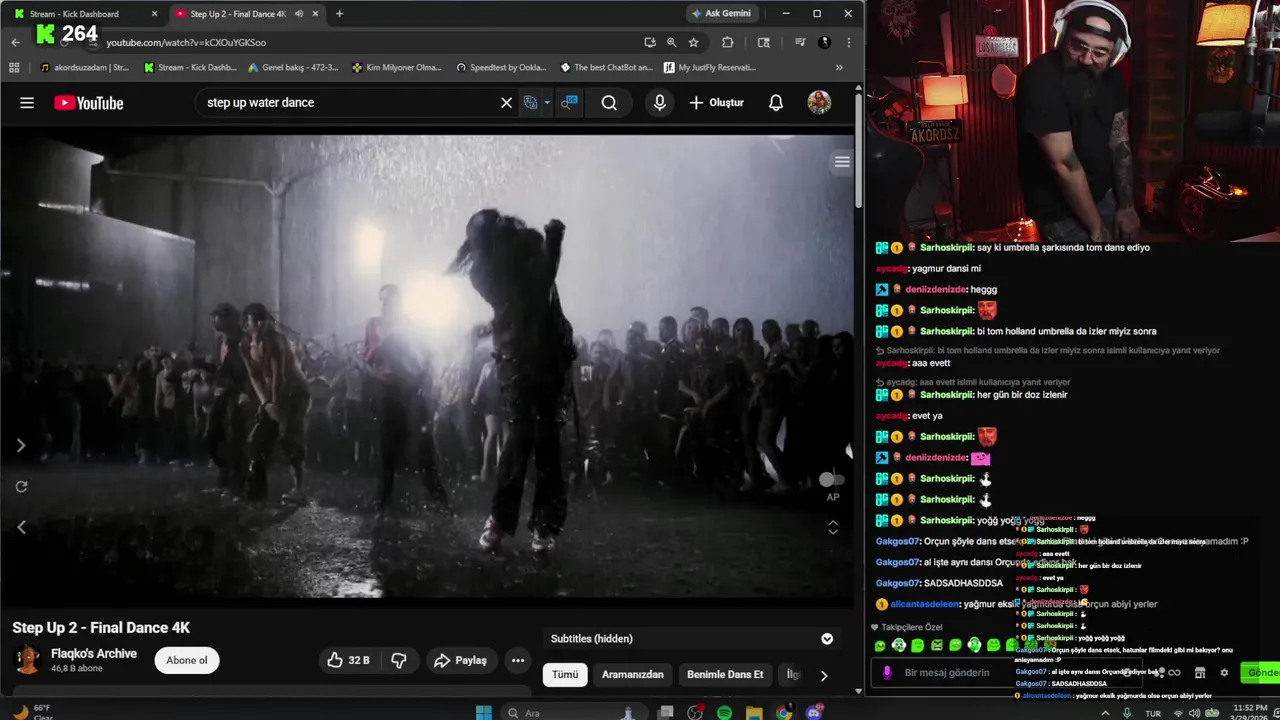The height and width of the screenshot is (720, 1280).
Task: Open the Oluştur create button
Action: click(717, 103)
